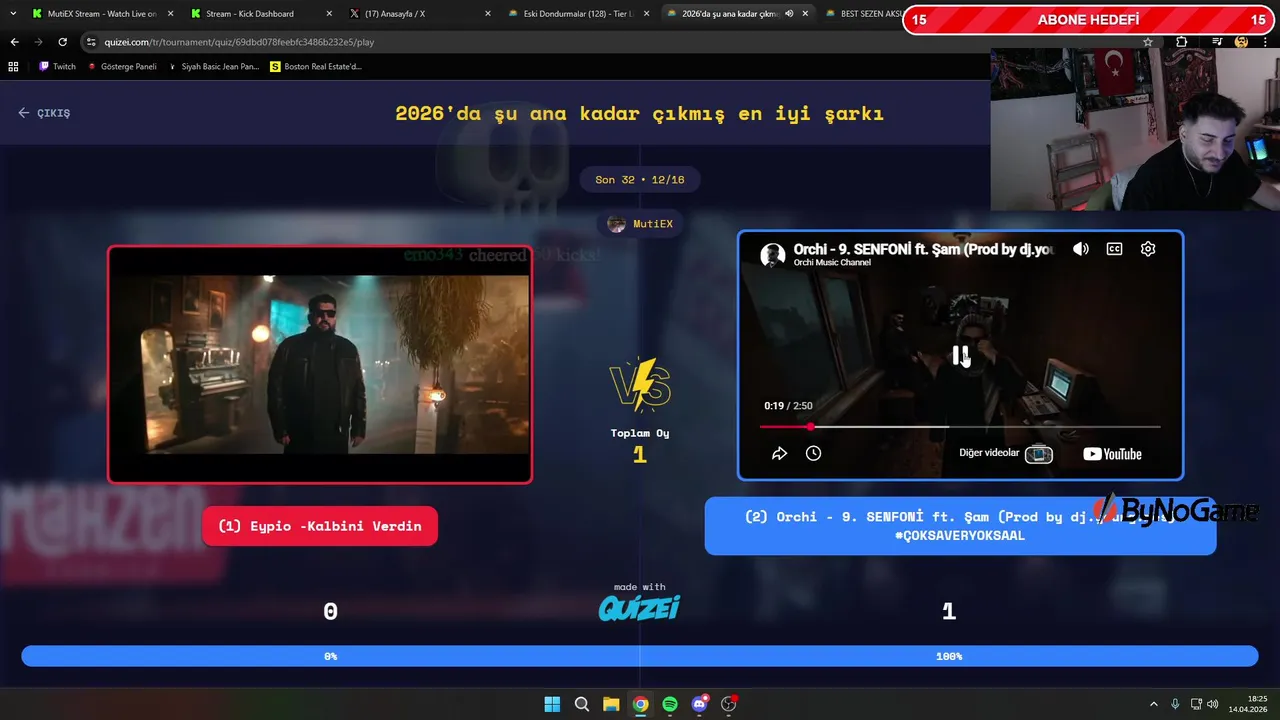
Task: Open File Explorer from taskbar
Action: click(611, 704)
